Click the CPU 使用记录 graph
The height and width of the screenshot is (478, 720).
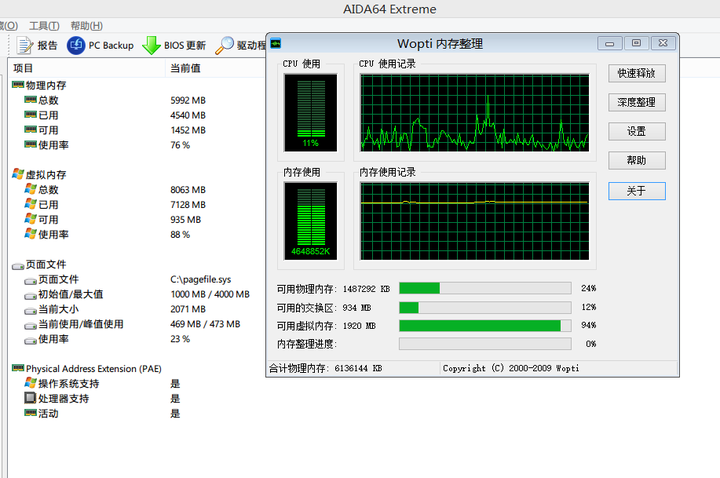[475, 113]
